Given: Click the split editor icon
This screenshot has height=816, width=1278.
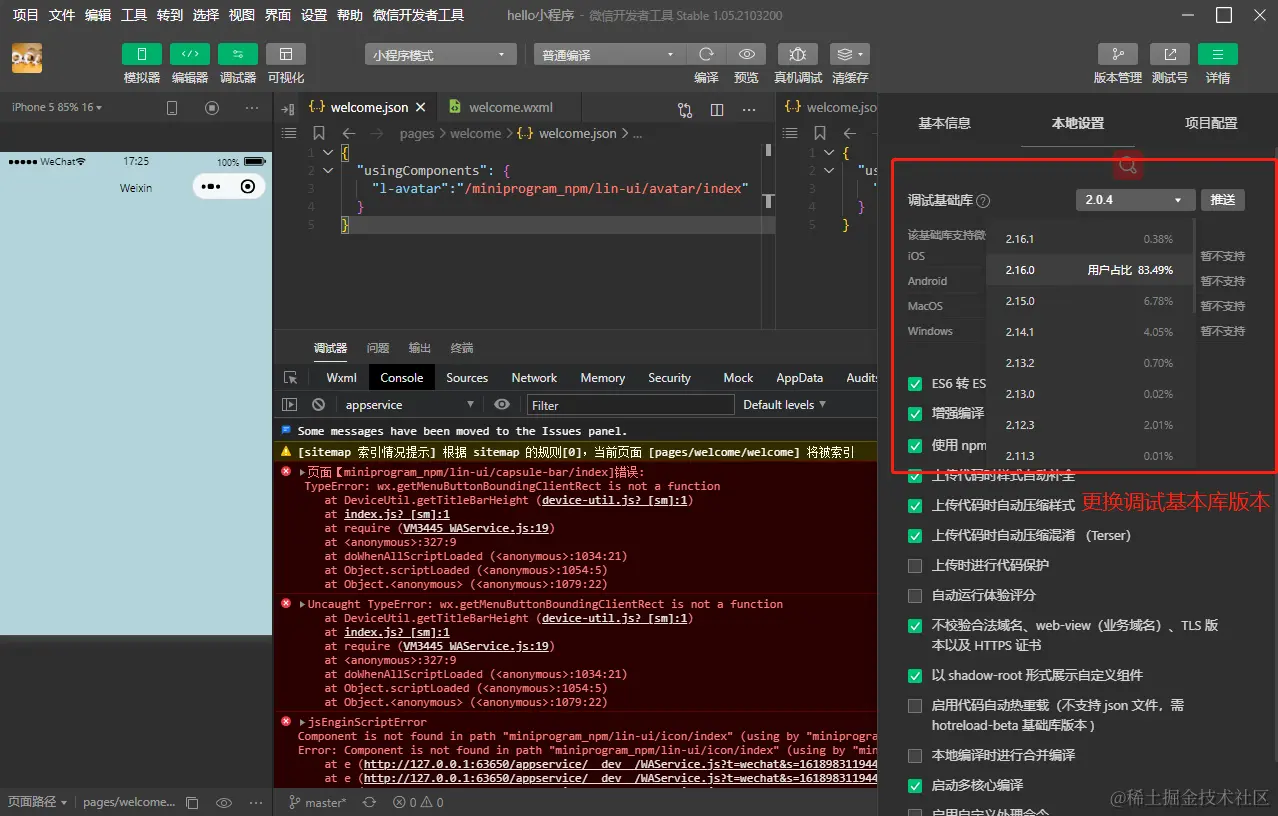Looking at the screenshot, I should [716, 110].
